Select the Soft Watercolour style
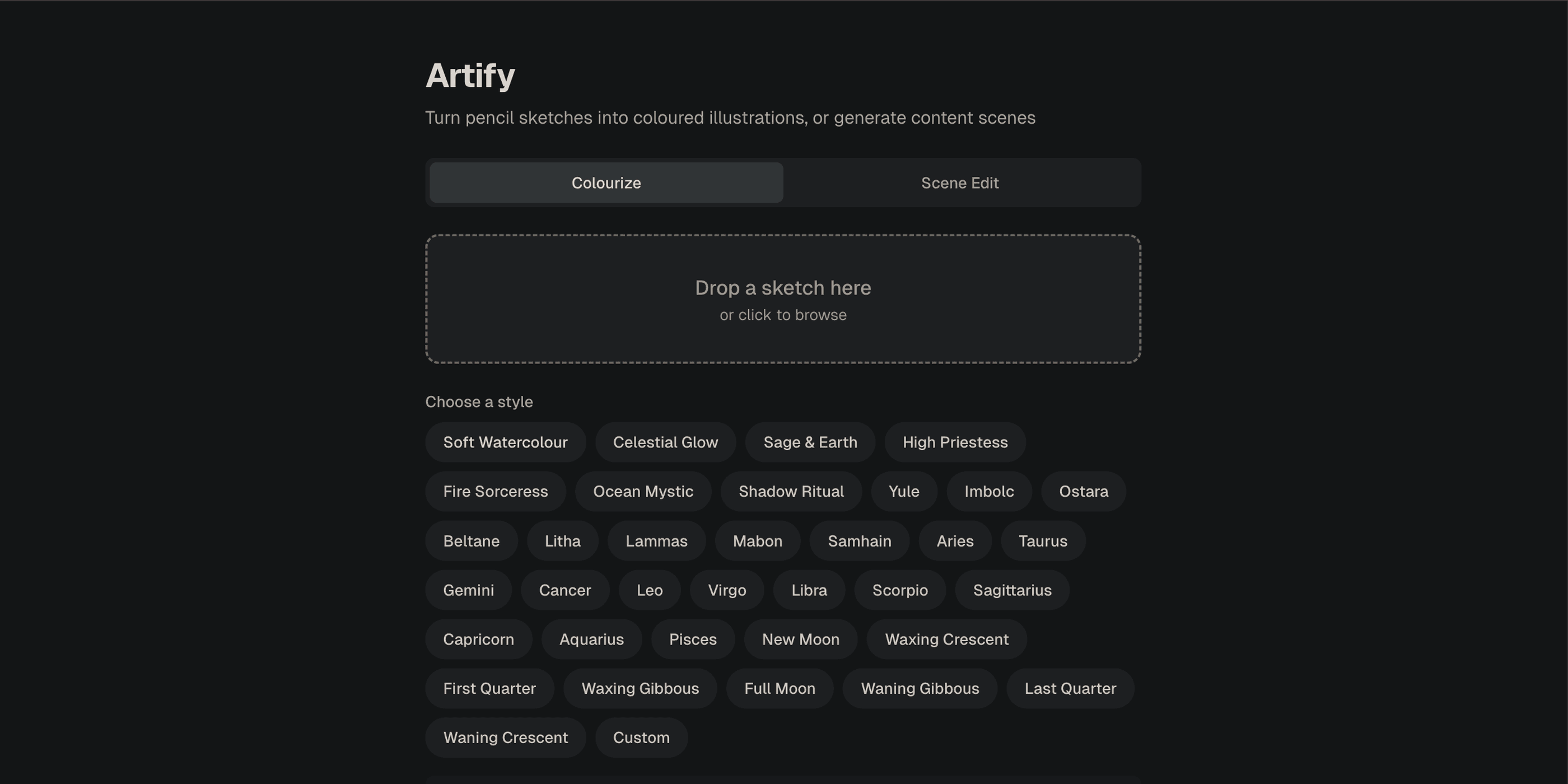Screen dimensions: 1568x784 coord(505,442)
